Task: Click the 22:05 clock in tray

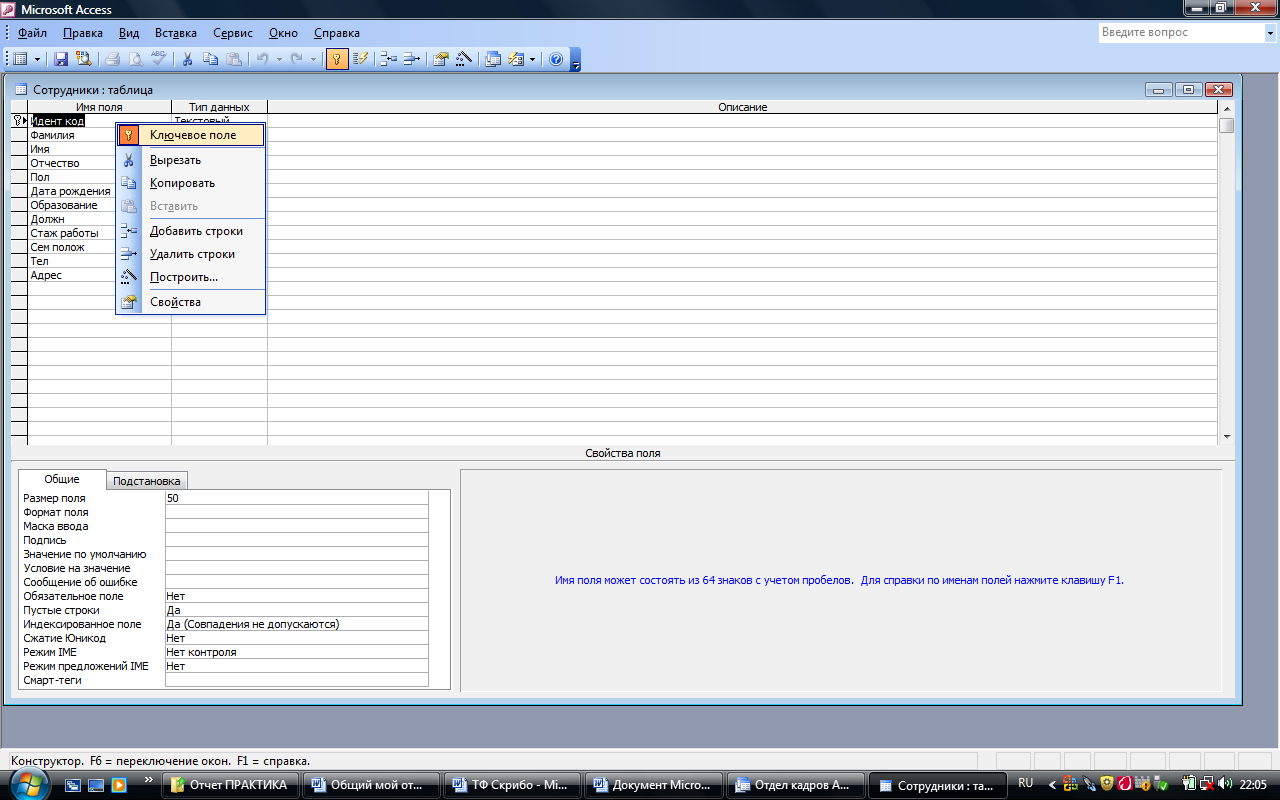Action: (x=1253, y=784)
